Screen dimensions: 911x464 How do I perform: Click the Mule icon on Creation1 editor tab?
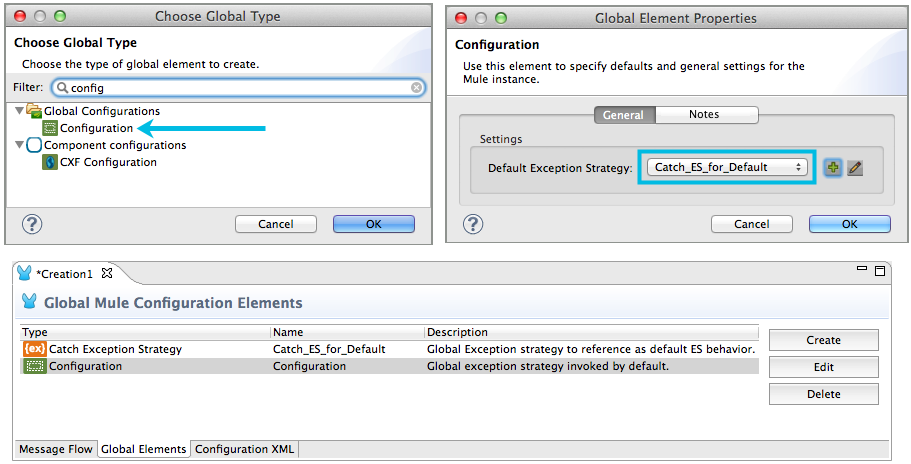tap(24, 272)
